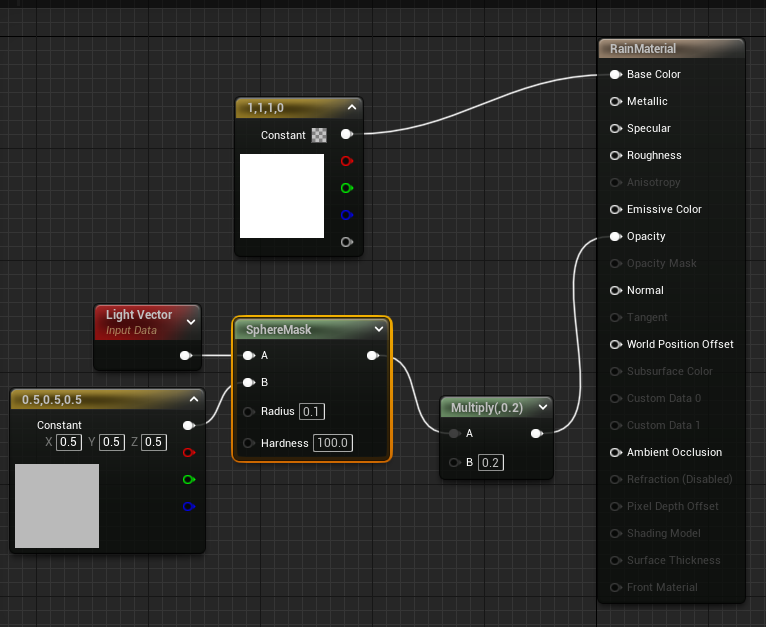The image size is (766, 627).
Task: Click the Multiply B input pin
Action: pos(454,462)
